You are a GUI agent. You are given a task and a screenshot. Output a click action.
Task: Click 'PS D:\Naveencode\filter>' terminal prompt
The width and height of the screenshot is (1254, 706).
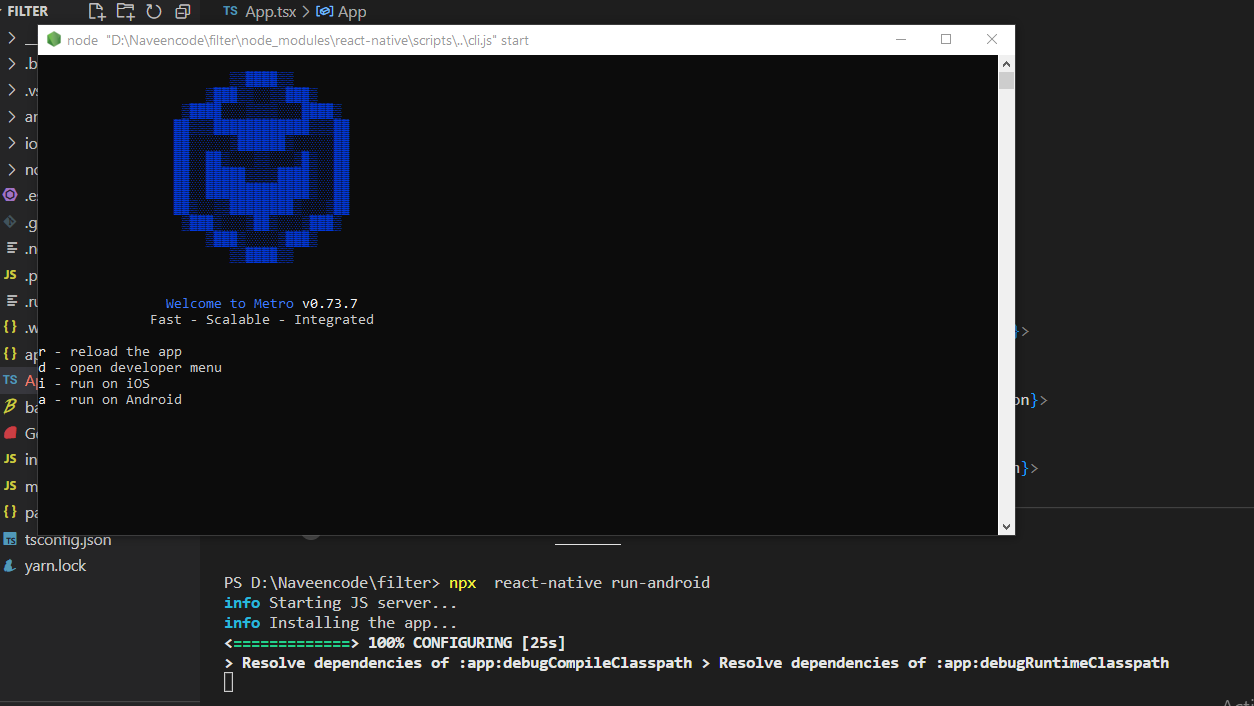[x=332, y=583]
